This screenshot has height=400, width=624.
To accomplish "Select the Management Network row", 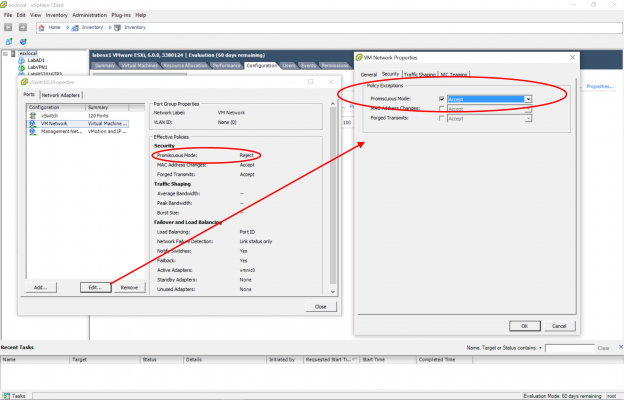I will coord(78,131).
